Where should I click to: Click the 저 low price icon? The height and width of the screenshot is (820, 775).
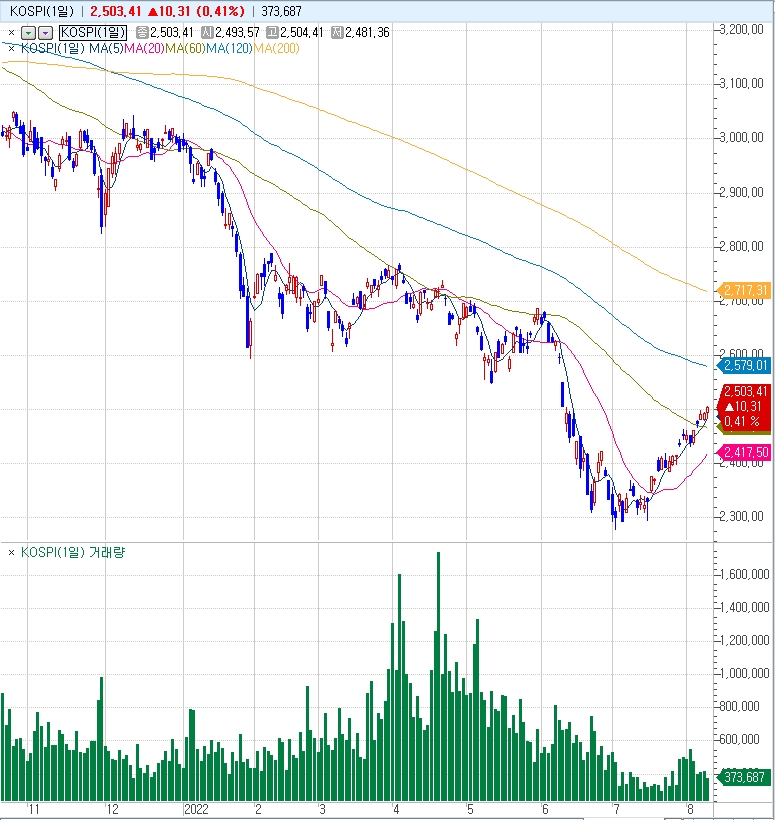(x=337, y=32)
